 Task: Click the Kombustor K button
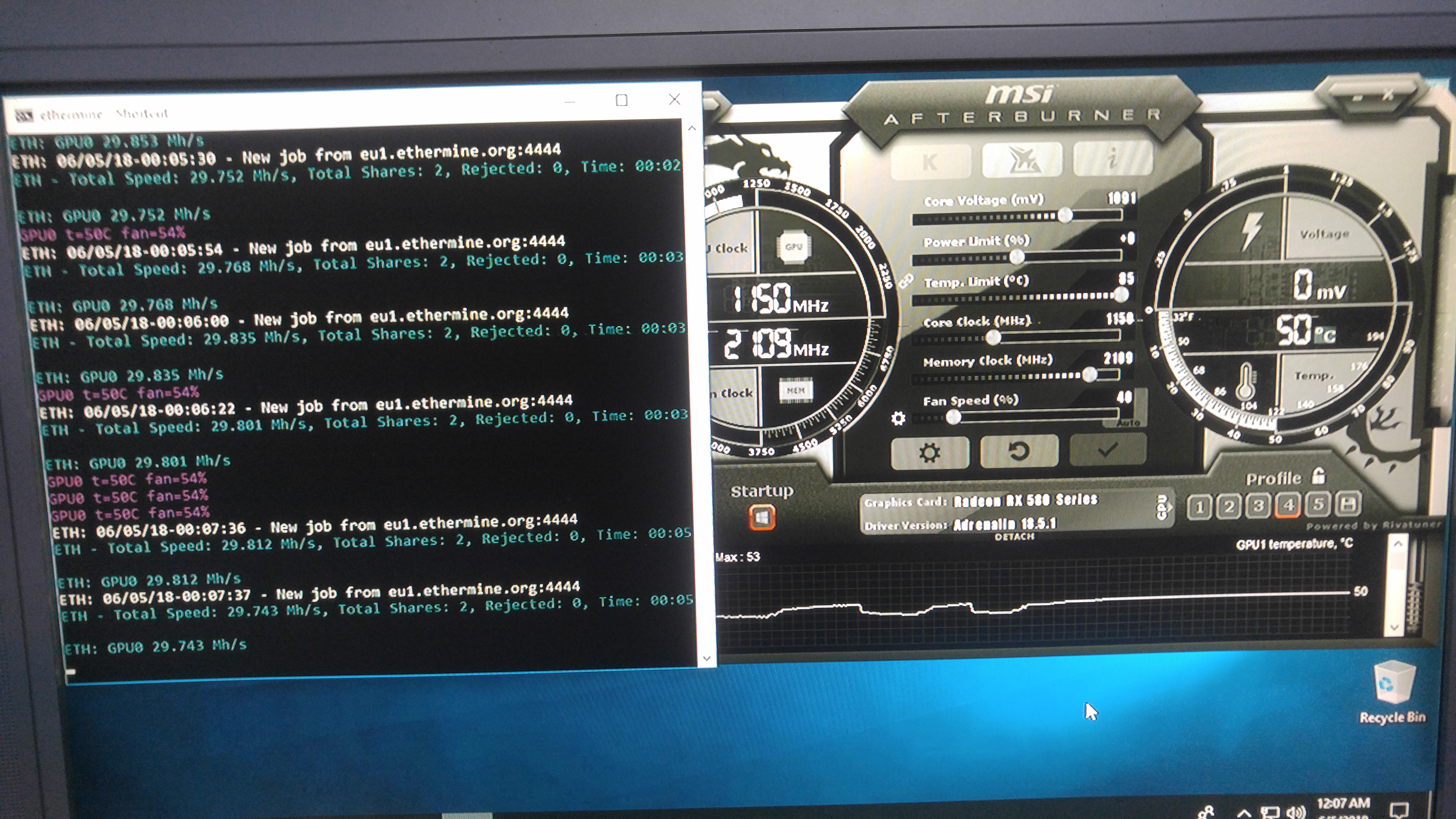930,162
